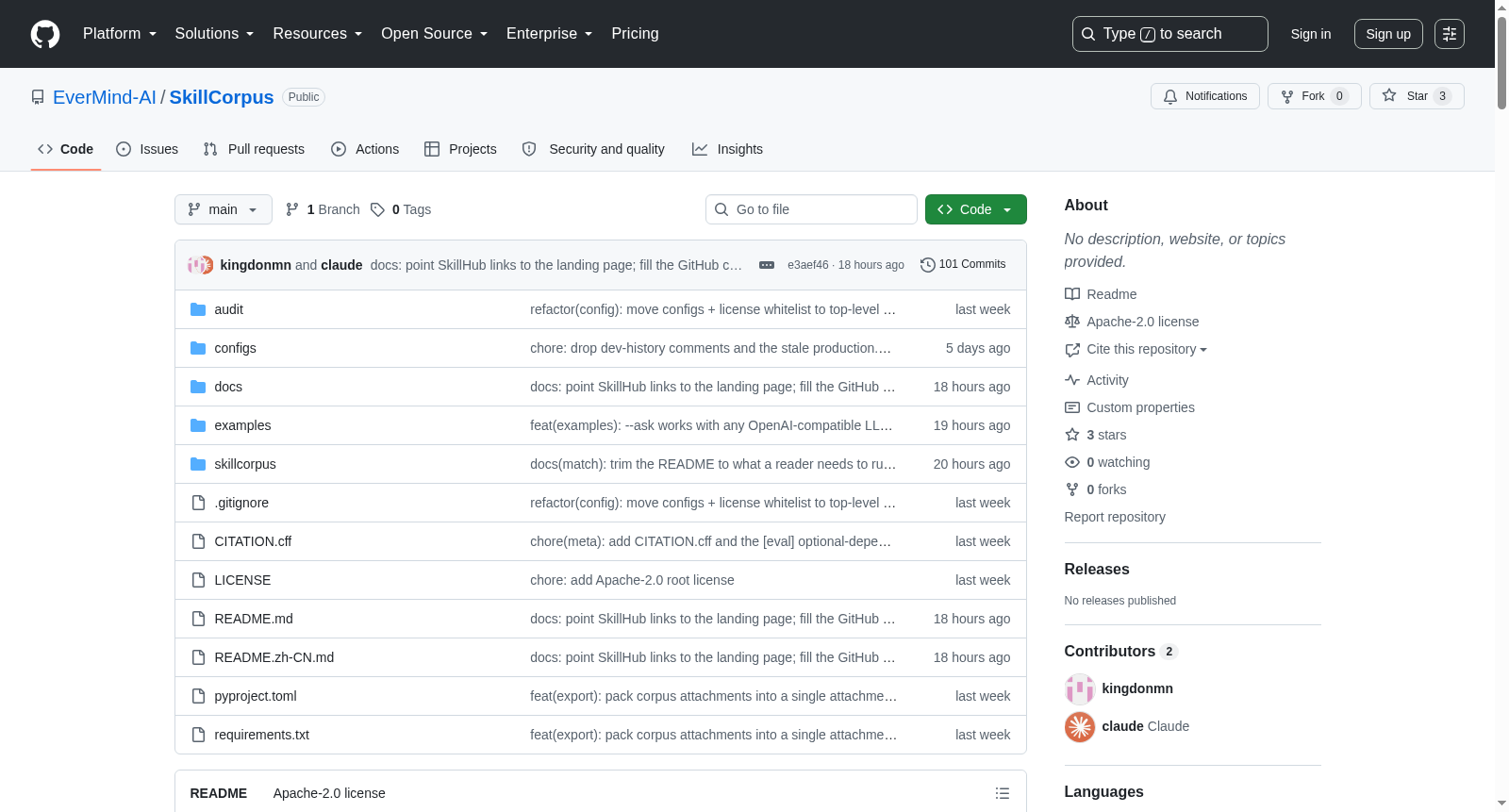Open the main branch selector

224,209
